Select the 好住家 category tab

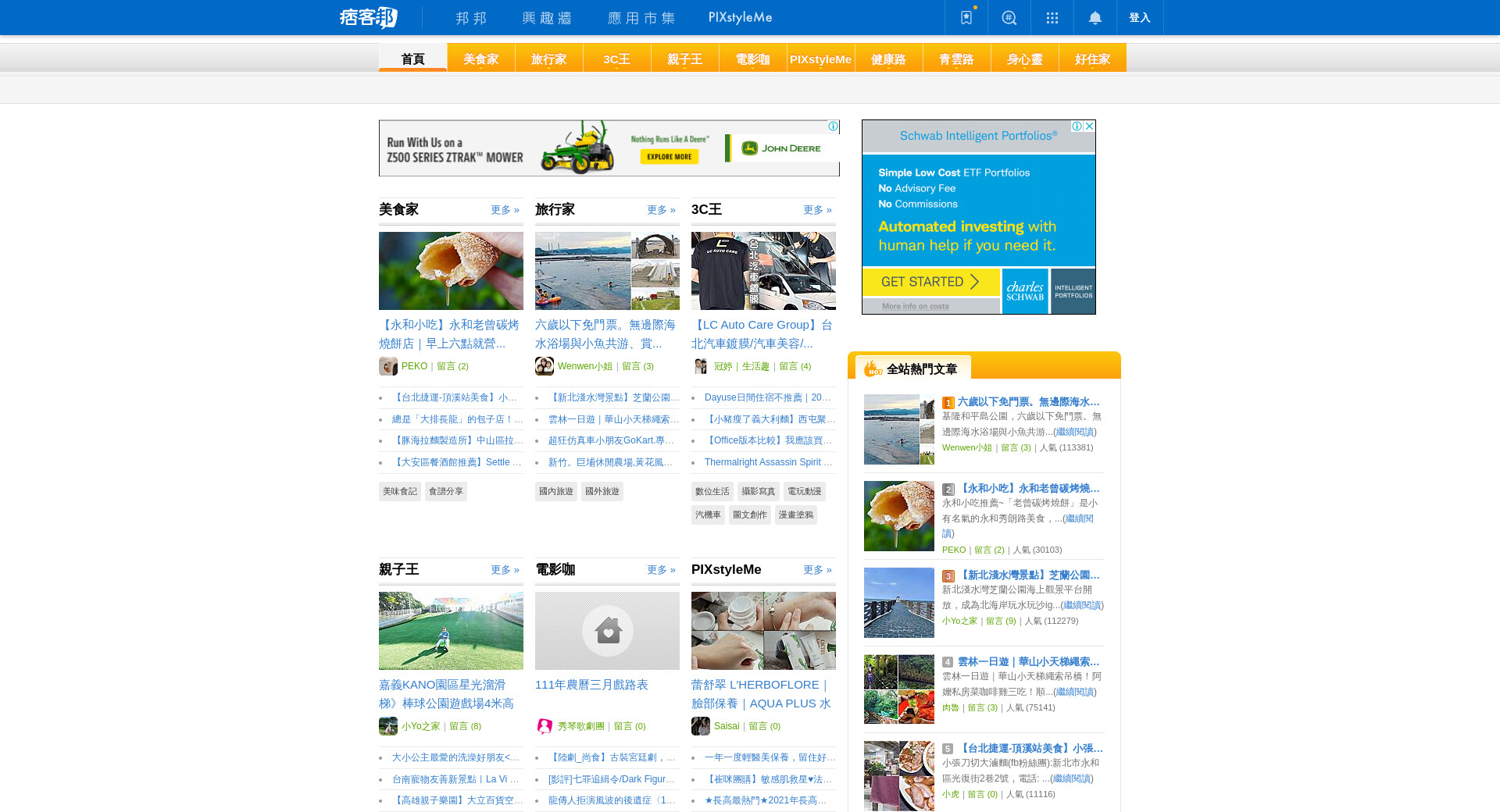coord(1092,58)
